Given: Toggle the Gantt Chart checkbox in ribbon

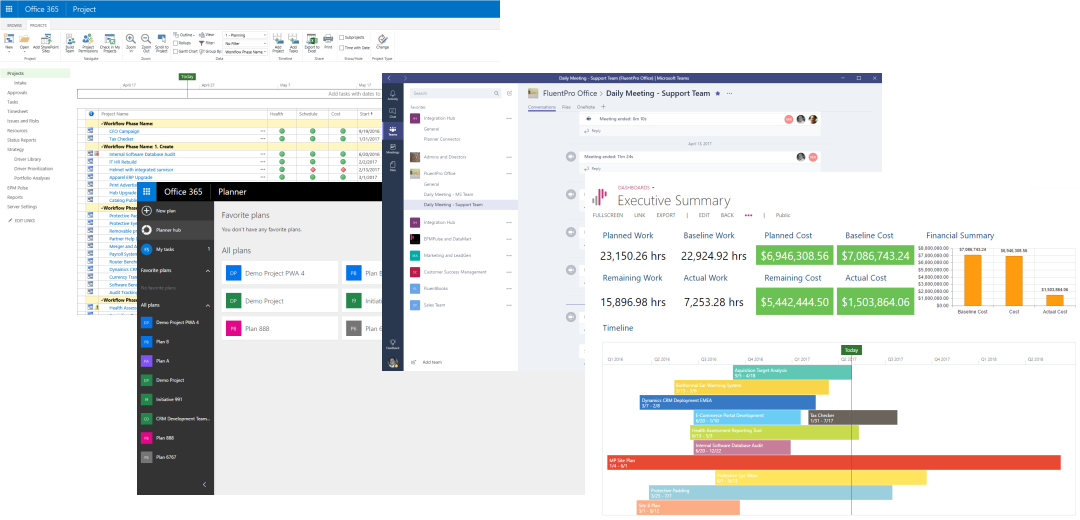Looking at the screenshot, I should click(175, 51).
